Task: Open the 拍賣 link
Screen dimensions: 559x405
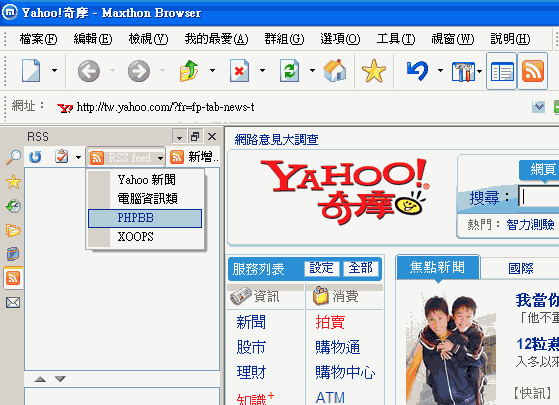Action: coord(330,322)
